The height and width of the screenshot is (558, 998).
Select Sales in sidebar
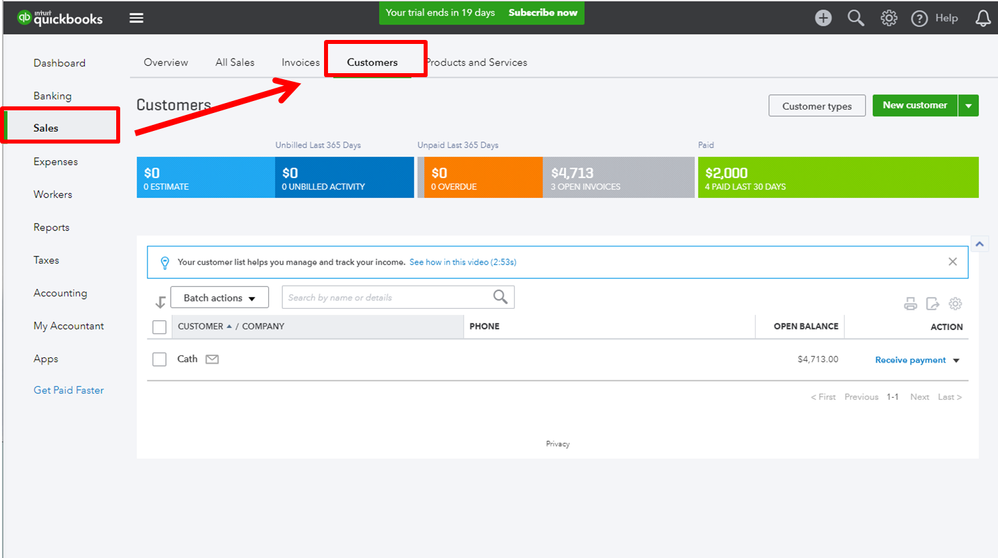(46, 128)
